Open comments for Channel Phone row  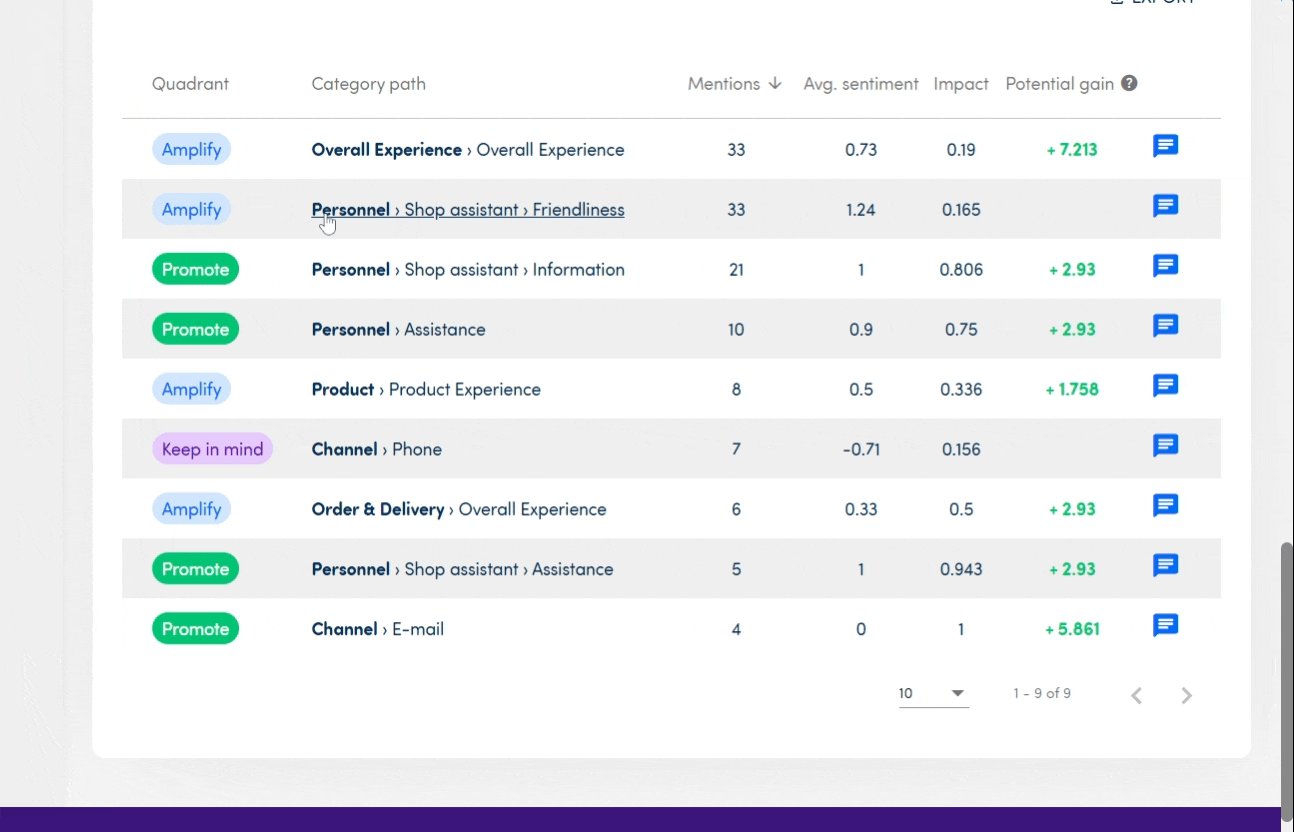(x=1165, y=447)
